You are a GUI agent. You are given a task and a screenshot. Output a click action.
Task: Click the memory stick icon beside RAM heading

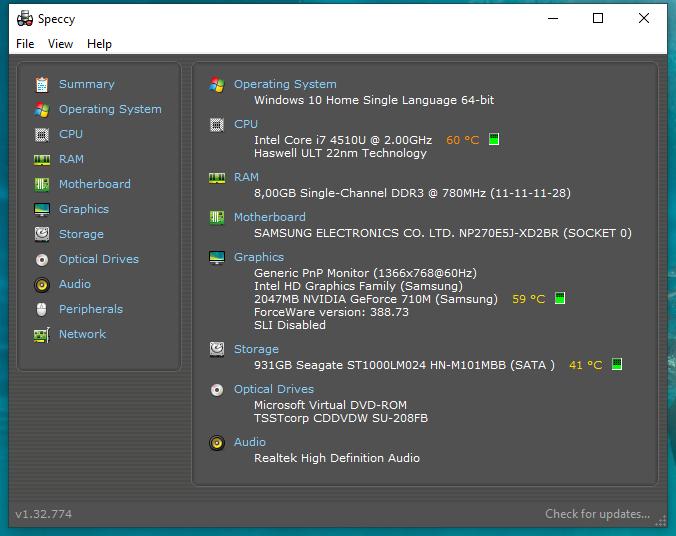coord(217,178)
